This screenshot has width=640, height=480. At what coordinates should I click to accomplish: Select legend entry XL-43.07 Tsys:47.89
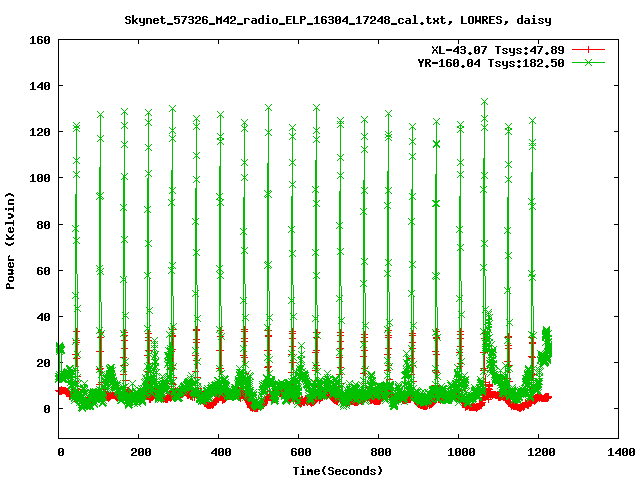click(x=498, y=50)
